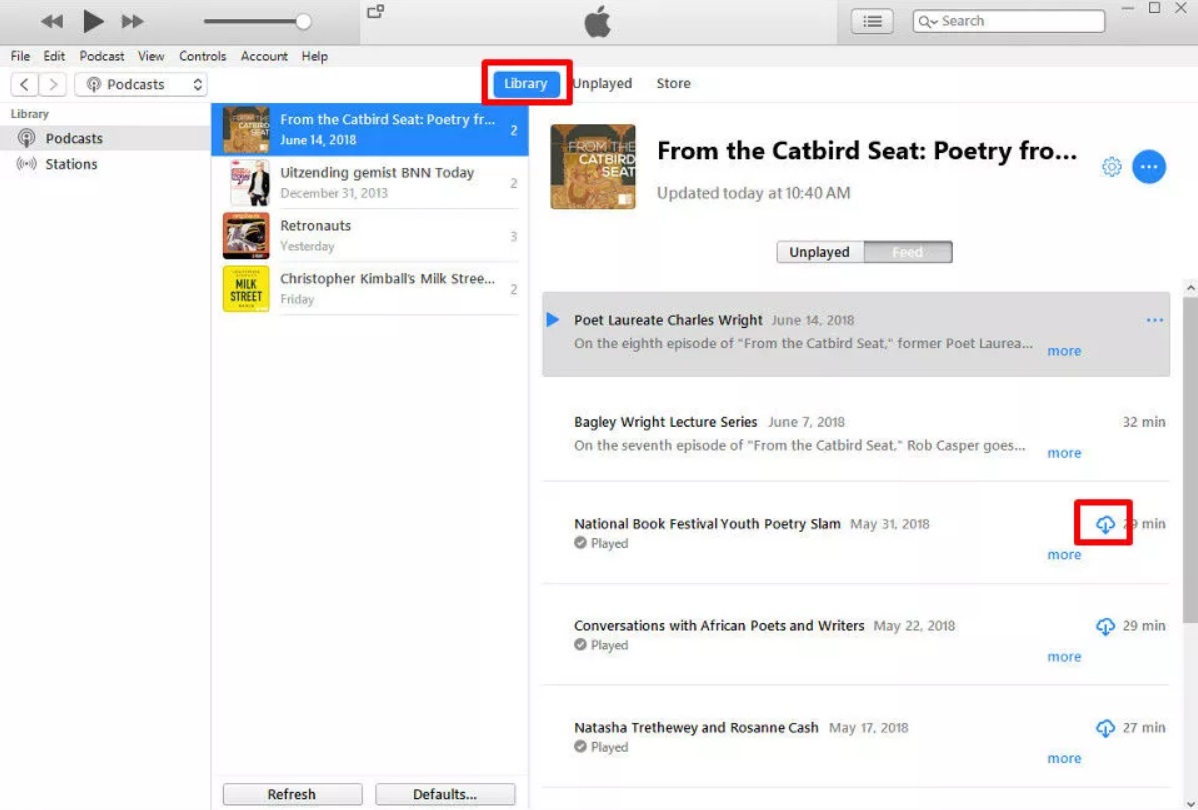
Task: Select From the Catbird Seat podcast row
Action: point(370,130)
